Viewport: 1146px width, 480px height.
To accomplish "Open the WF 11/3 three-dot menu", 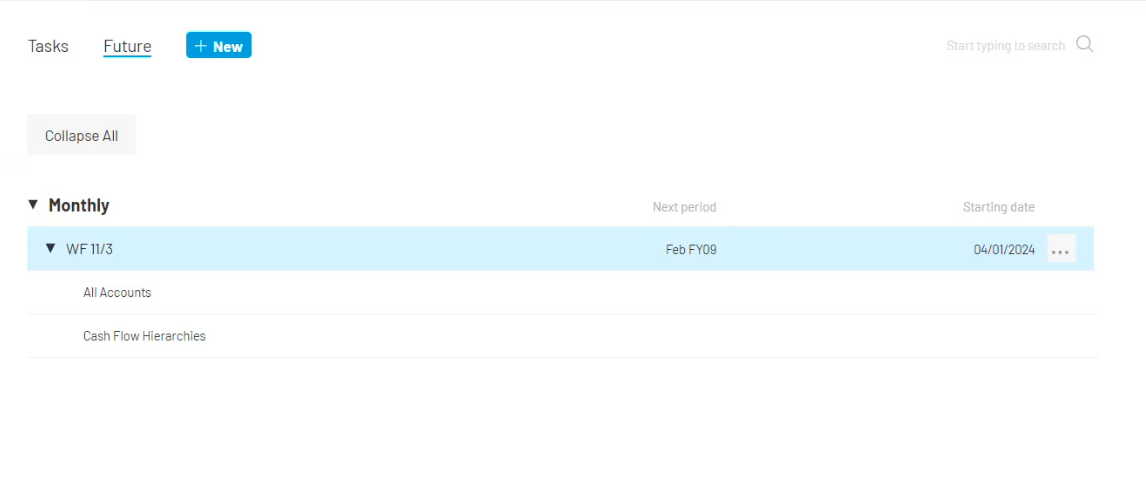I will pyautogui.click(x=1060, y=249).
